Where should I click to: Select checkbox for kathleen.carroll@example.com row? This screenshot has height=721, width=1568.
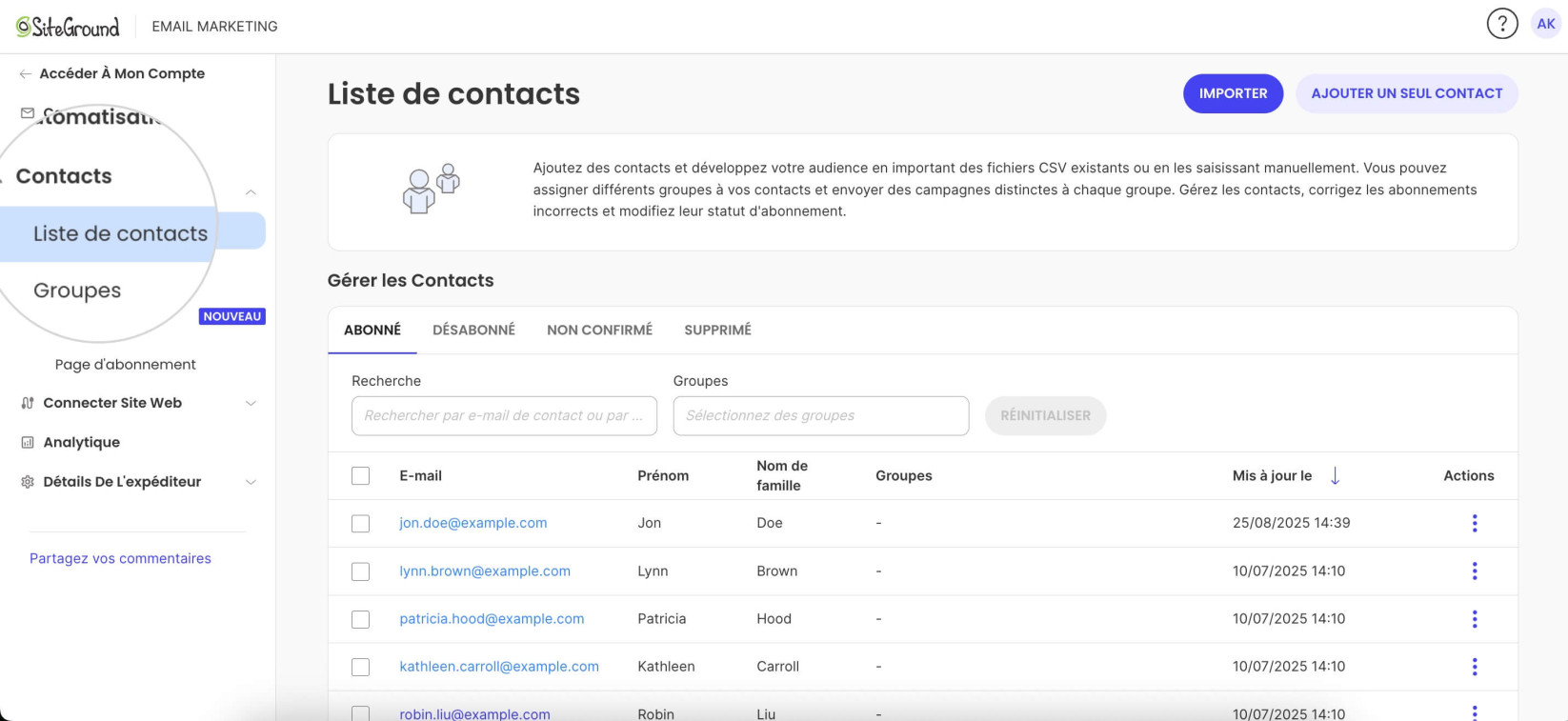click(x=360, y=667)
